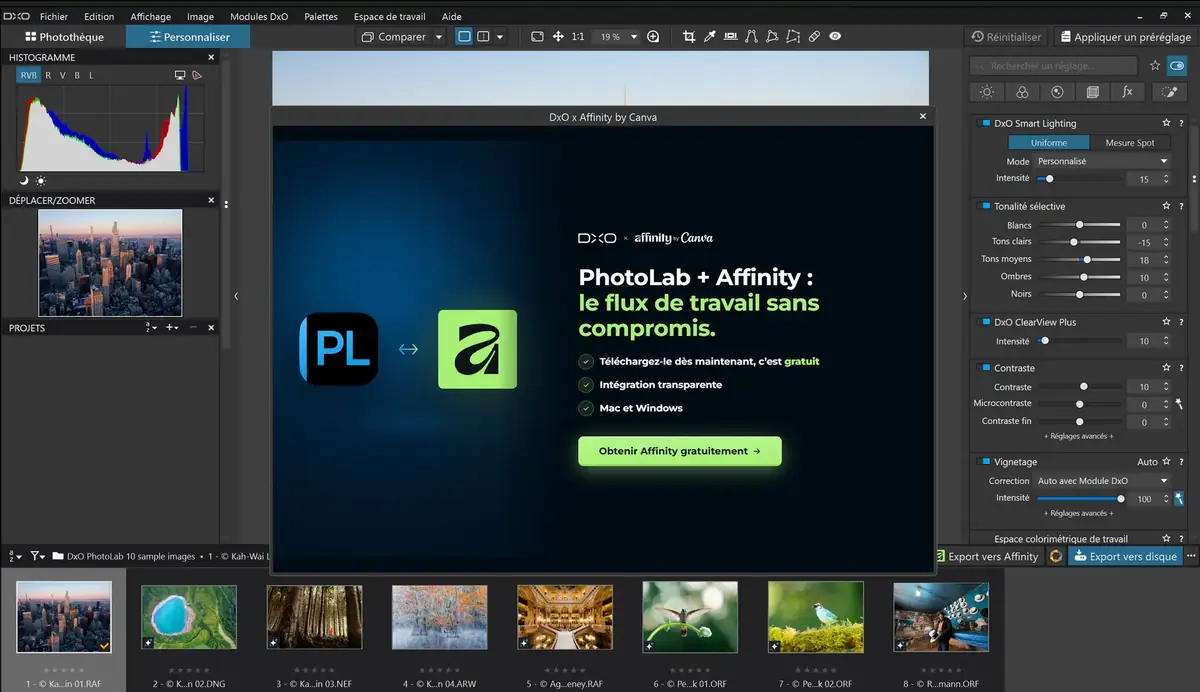Screen dimensions: 1200x692
Task: Click Appliquer un préréglage button
Action: coord(1124,37)
